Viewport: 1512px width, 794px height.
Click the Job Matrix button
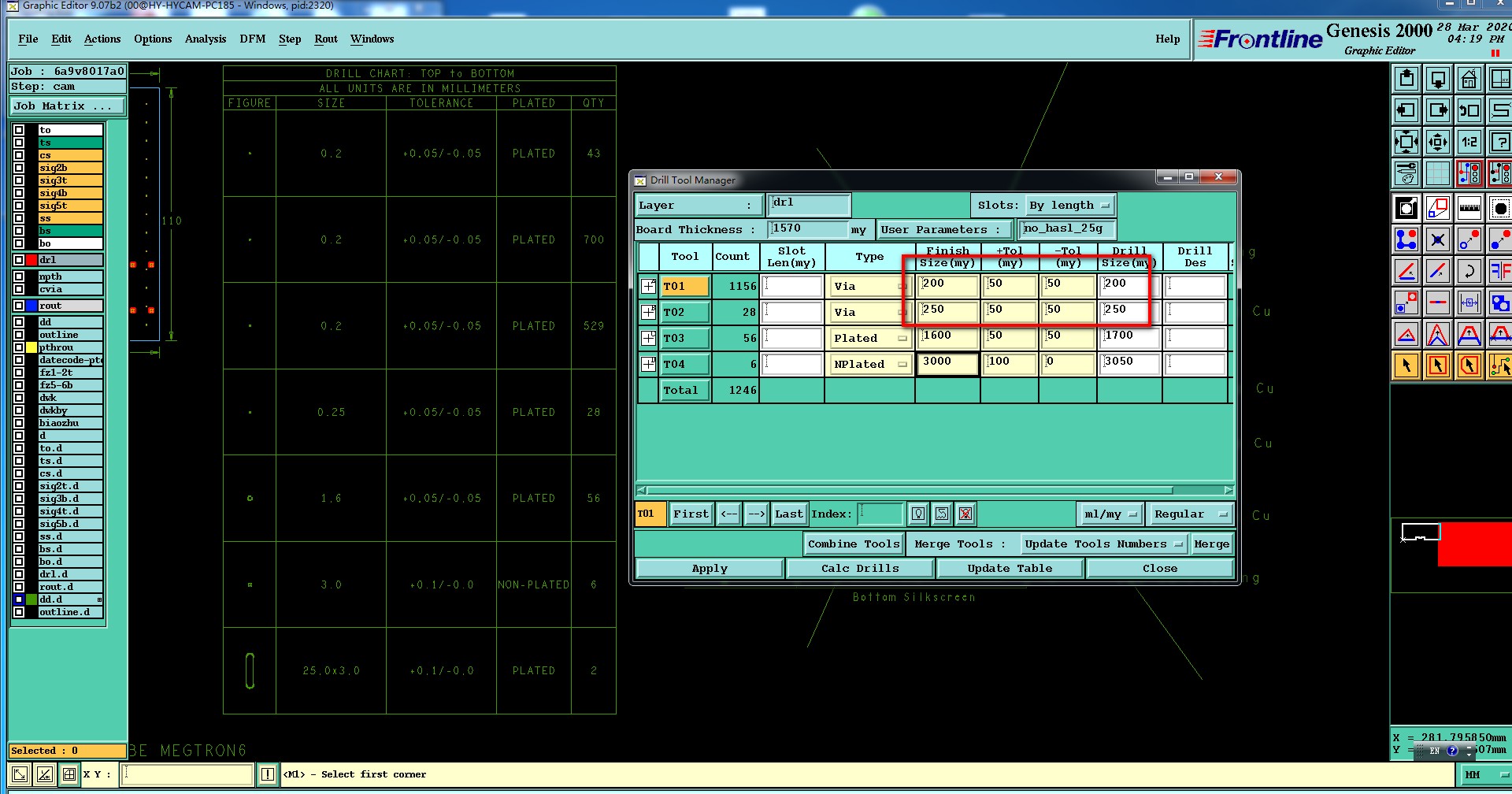(x=68, y=106)
